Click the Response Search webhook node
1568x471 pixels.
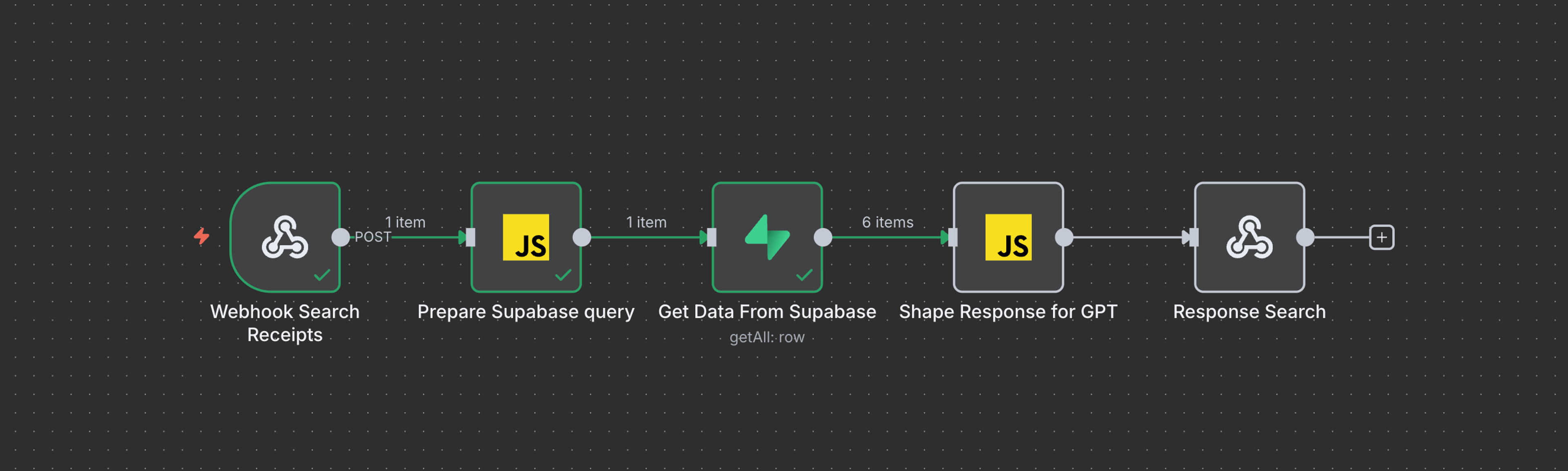[1249, 237]
